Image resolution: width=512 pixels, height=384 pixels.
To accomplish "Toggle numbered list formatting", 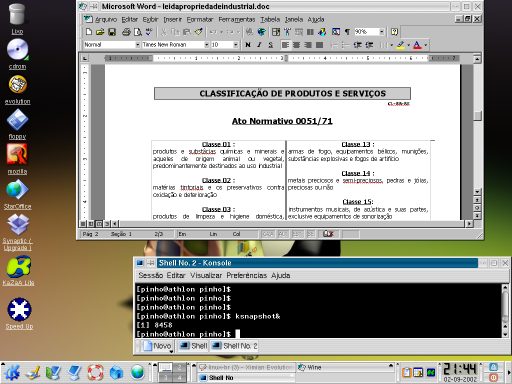I will (x=334, y=45).
